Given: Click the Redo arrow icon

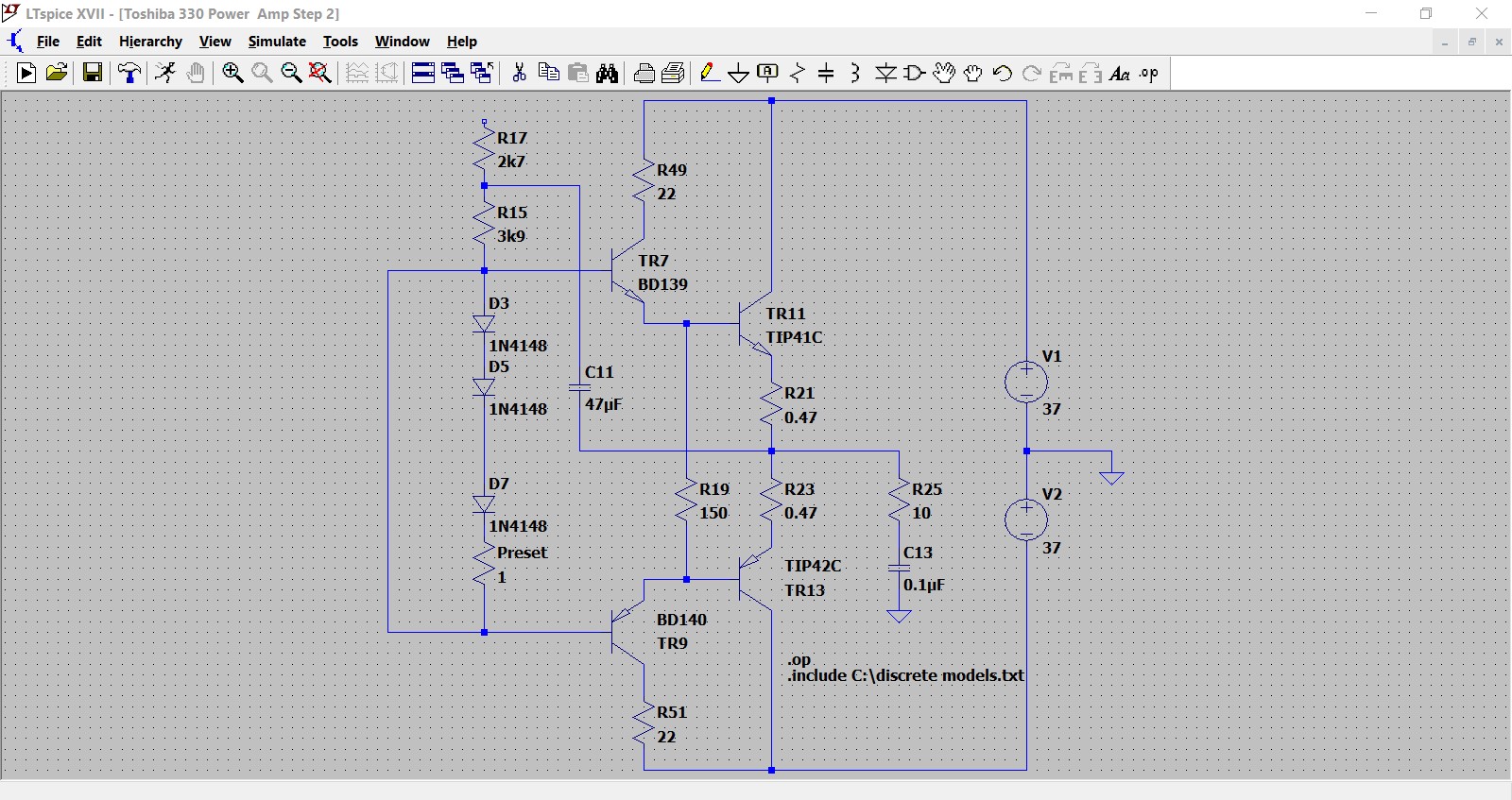Looking at the screenshot, I should pos(1032,73).
